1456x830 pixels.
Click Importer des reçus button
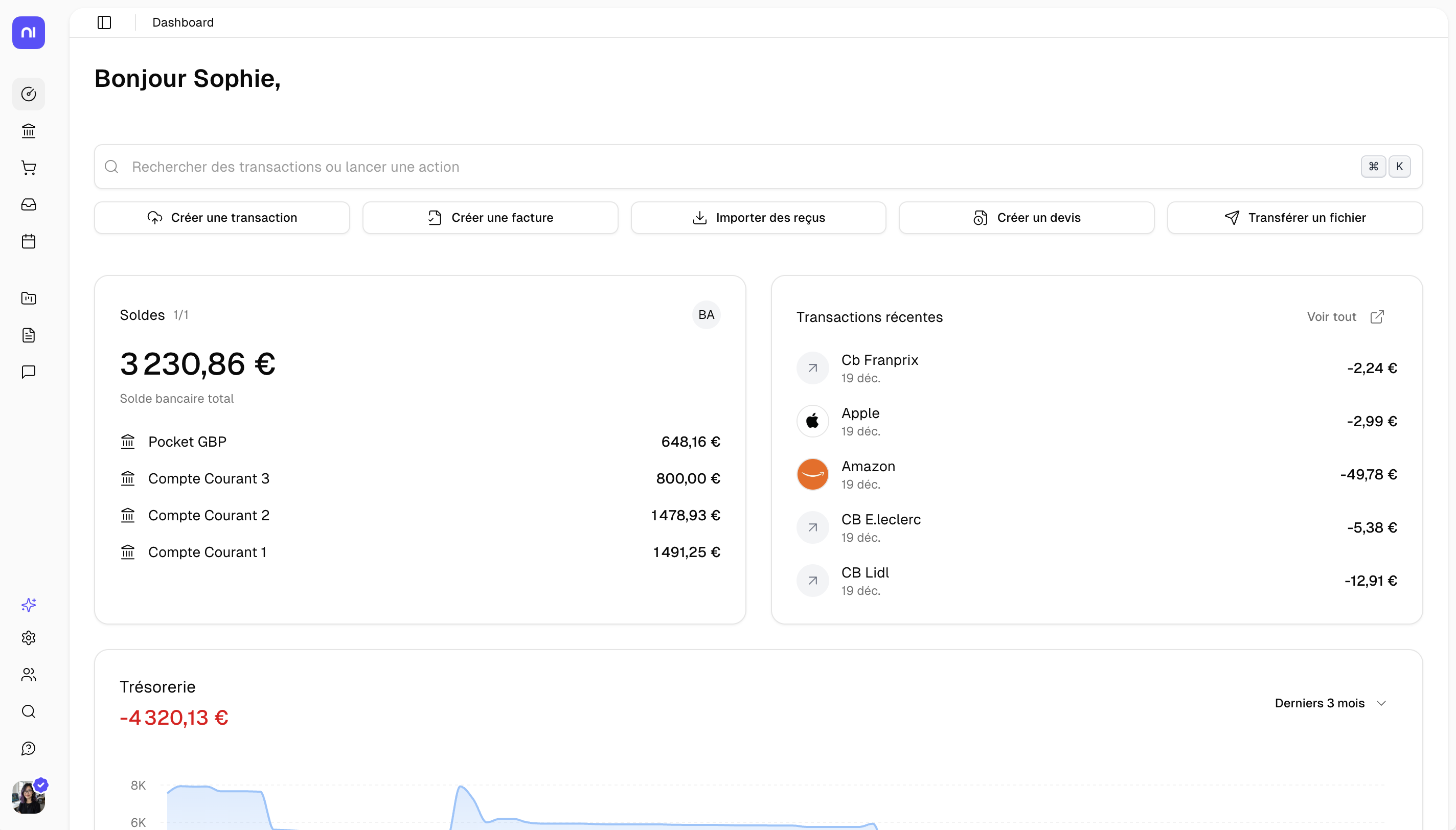(x=758, y=218)
